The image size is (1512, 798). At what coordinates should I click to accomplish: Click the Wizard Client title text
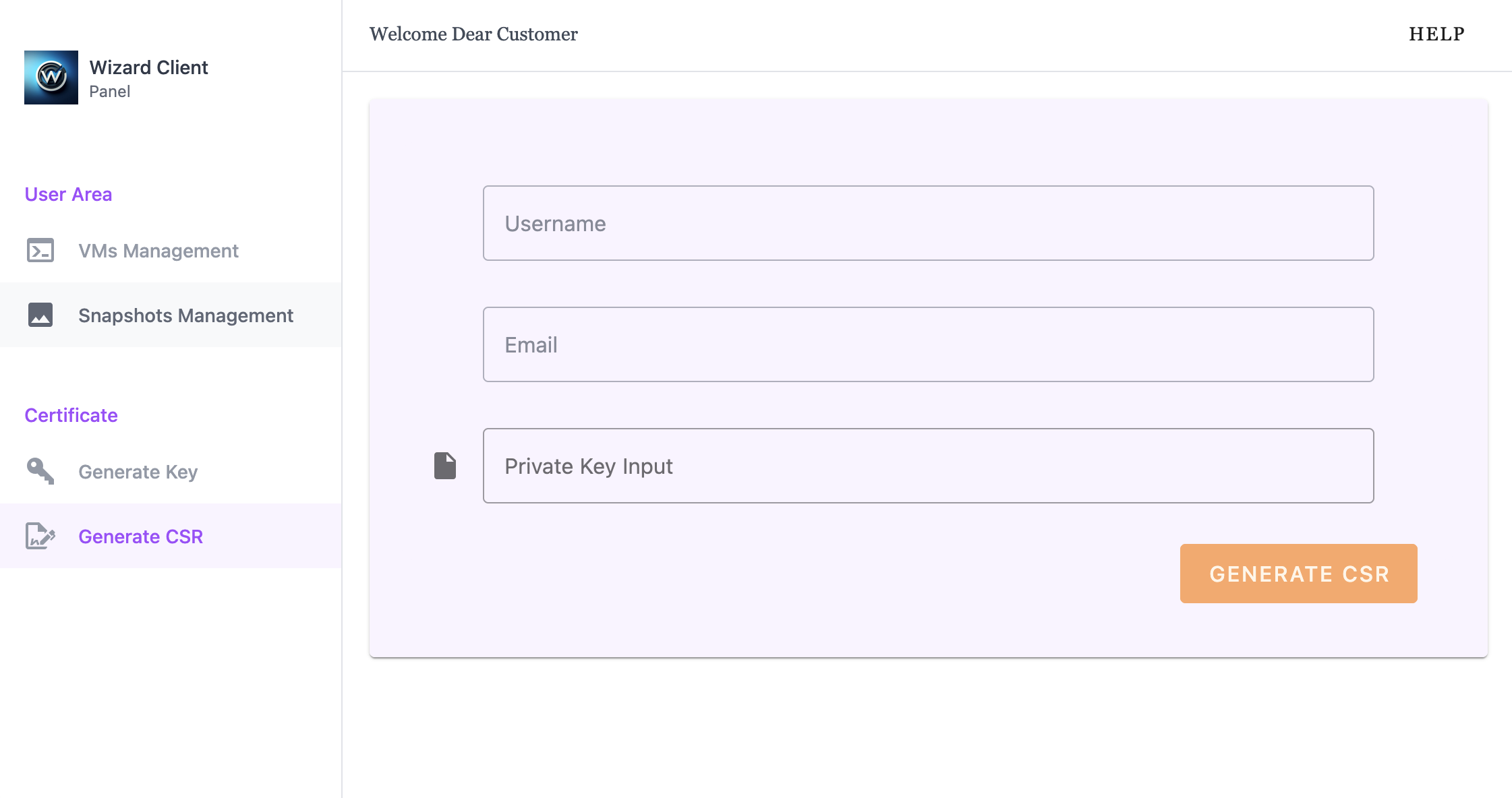148,67
